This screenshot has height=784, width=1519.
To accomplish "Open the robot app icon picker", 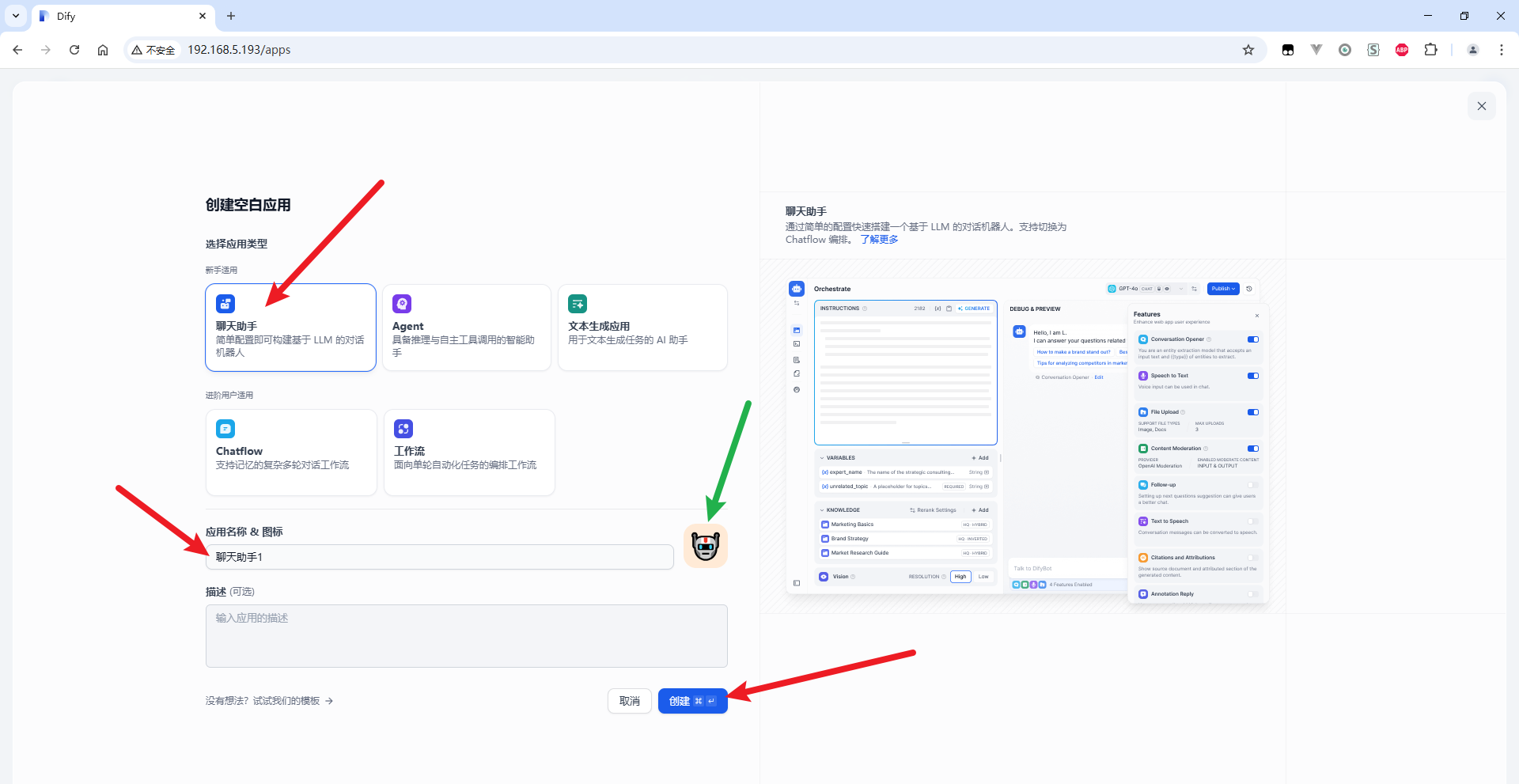I will [706, 546].
